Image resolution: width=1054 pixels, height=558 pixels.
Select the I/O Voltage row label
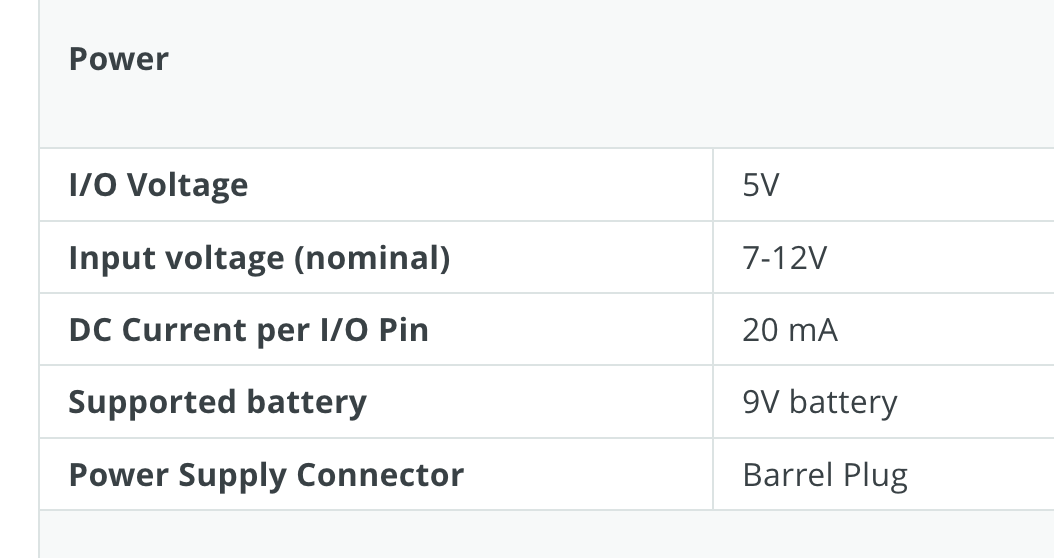point(159,185)
